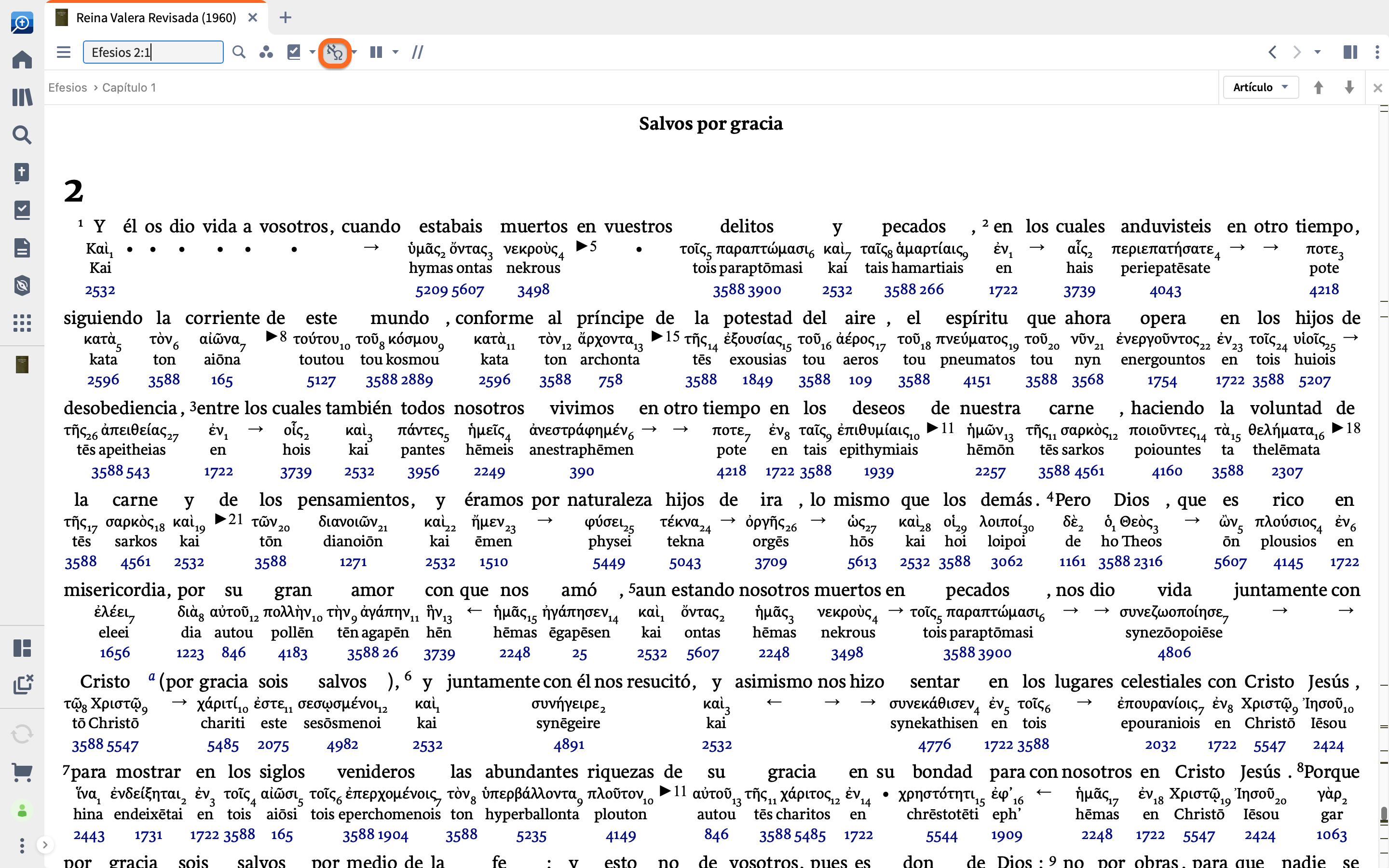
Task: Close the Reina Valera Revisada tab
Action: pyautogui.click(x=253, y=18)
